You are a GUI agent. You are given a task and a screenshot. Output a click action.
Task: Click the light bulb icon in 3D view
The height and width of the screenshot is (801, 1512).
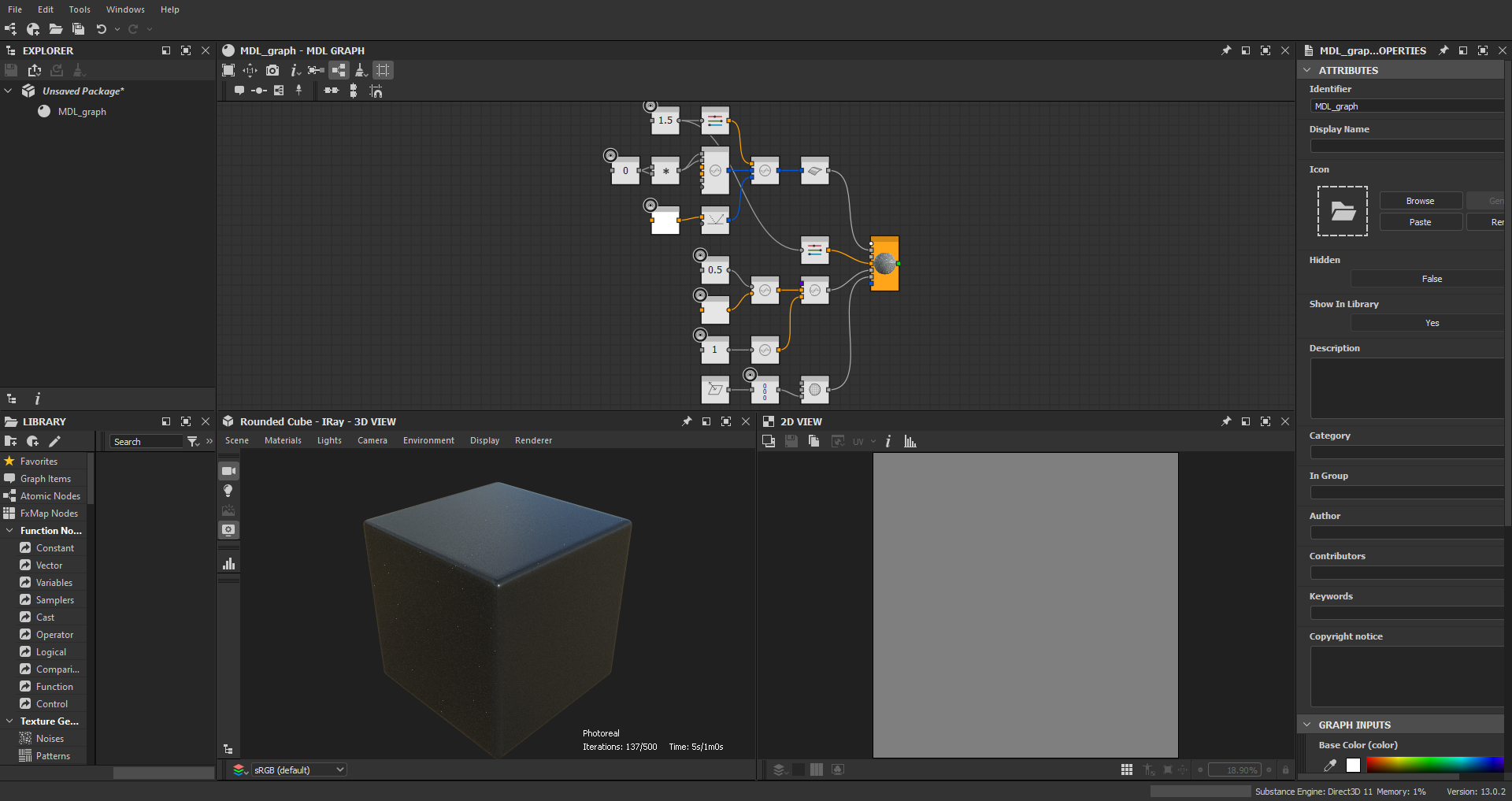coord(228,491)
